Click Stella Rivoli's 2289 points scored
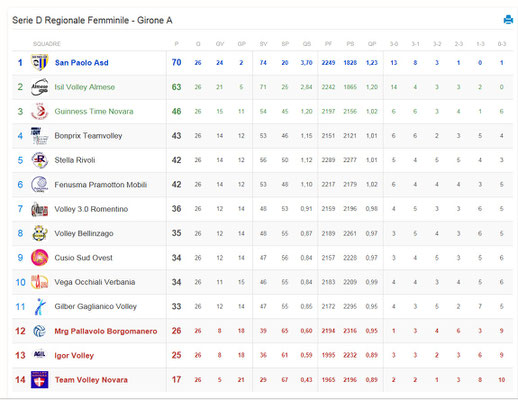The width and height of the screenshot is (518, 400). click(328, 160)
